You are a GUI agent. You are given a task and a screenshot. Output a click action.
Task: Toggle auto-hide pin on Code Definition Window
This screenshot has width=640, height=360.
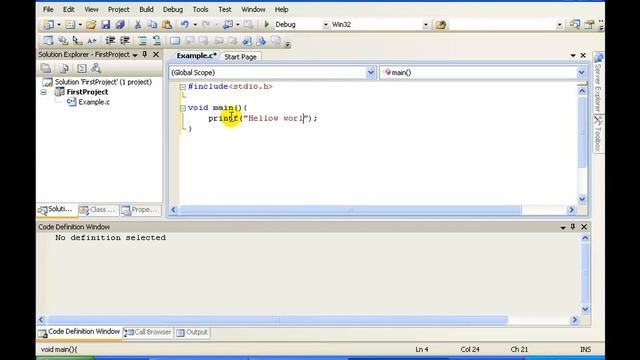click(x=573, y=227)
